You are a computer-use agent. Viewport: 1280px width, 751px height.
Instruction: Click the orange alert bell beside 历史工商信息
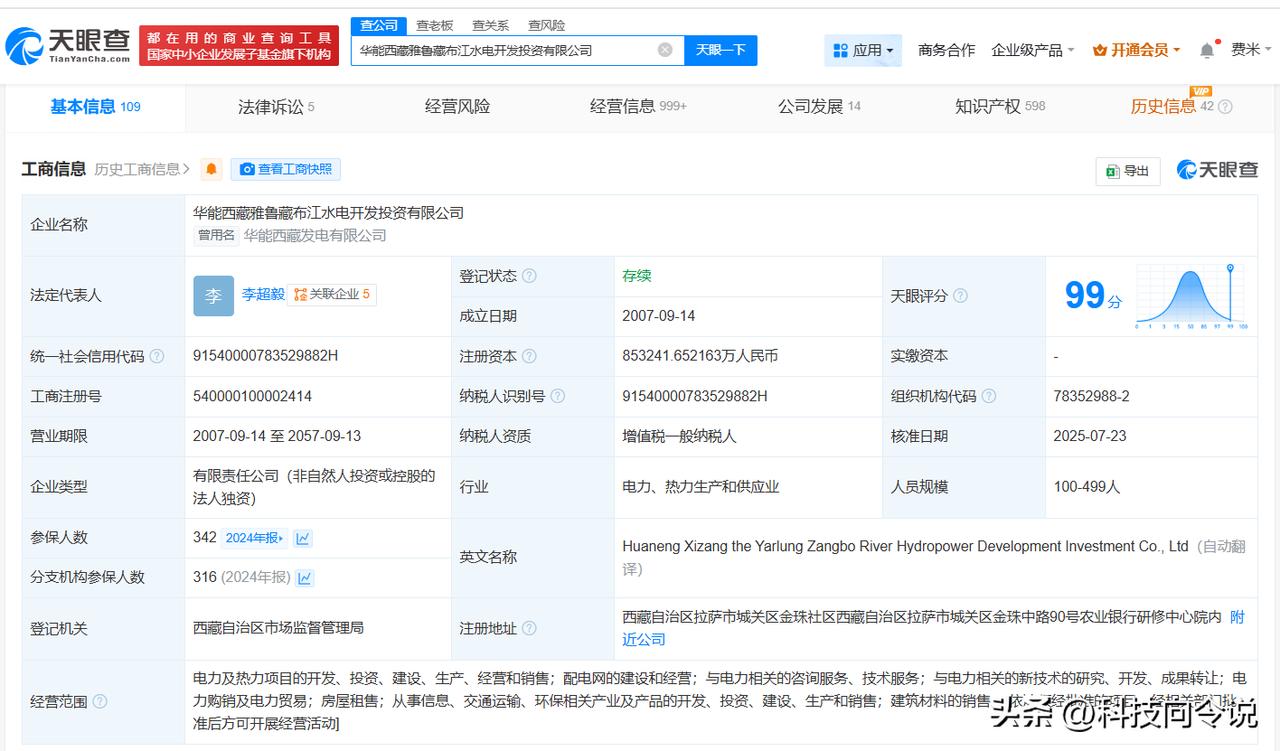pos(211,169)
